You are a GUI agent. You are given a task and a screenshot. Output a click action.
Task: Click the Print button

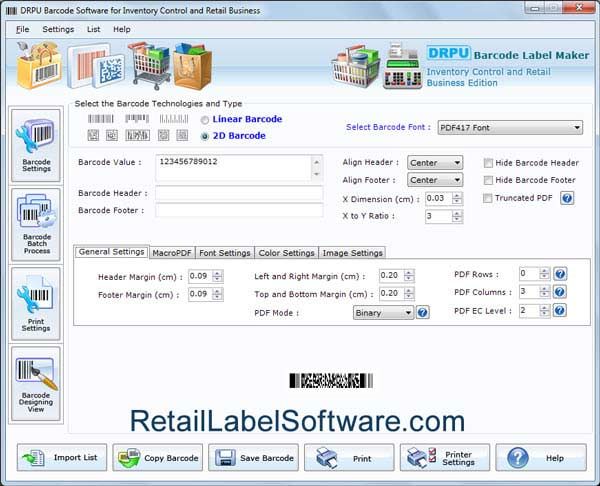tap(349, 458)
